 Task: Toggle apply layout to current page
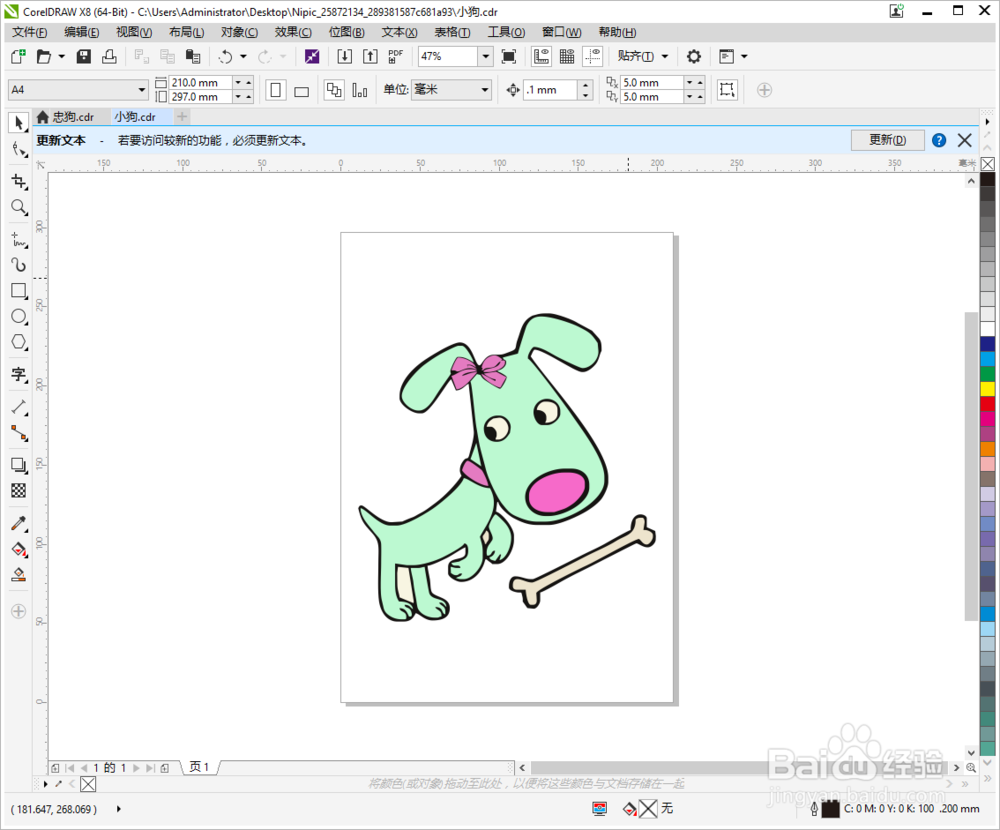(360, 90)
